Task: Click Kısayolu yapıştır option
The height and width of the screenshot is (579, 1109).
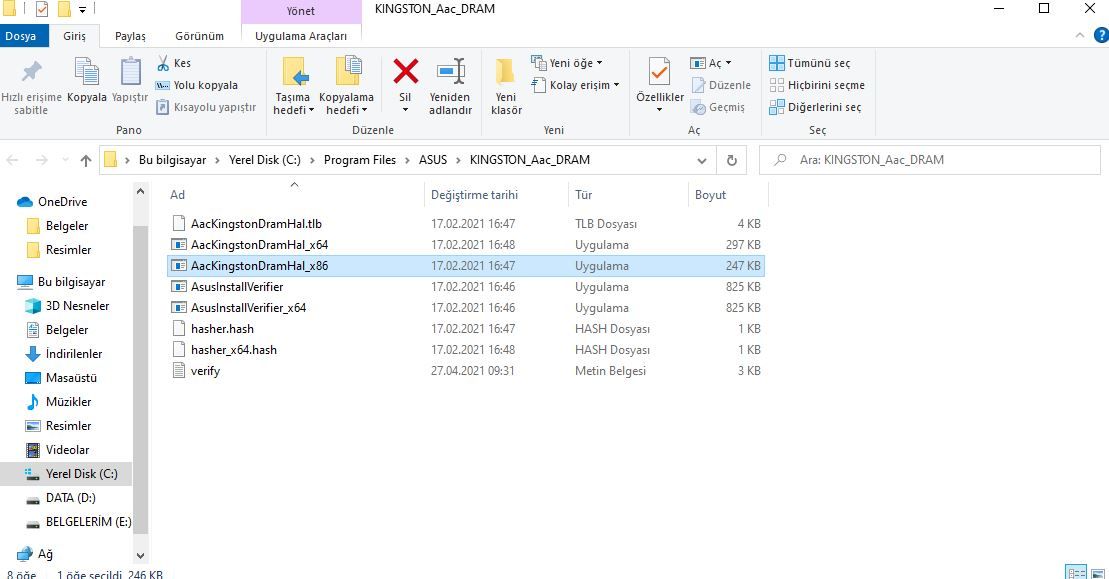Action: point(206,107)
